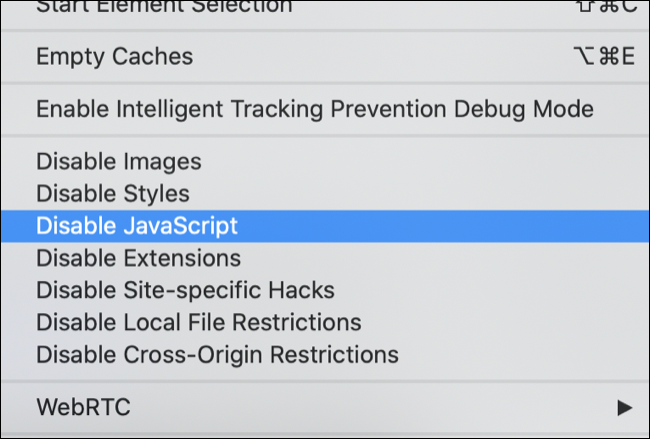Click Start Element Selection at the top

tap(164, 6)
